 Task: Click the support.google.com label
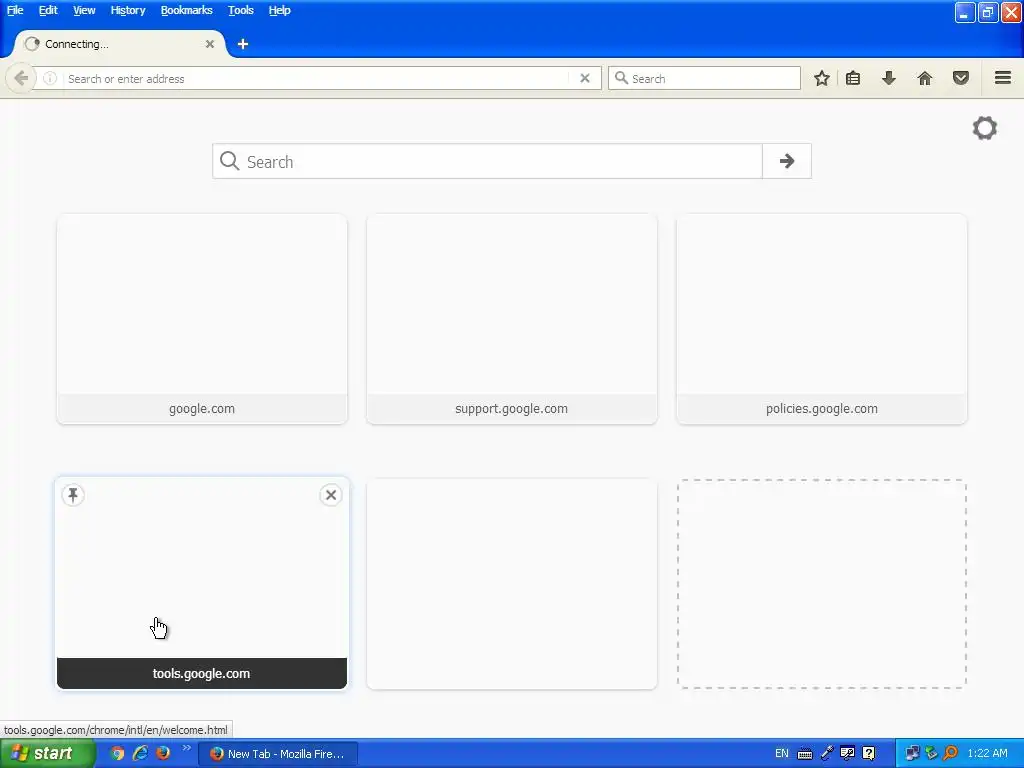pos(511,409)
